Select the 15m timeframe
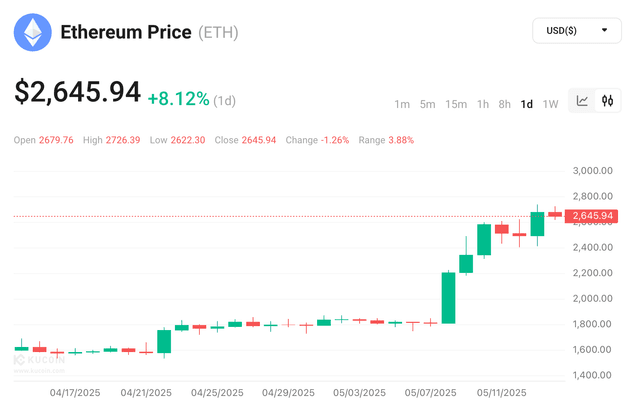 [x=456, y=104]
